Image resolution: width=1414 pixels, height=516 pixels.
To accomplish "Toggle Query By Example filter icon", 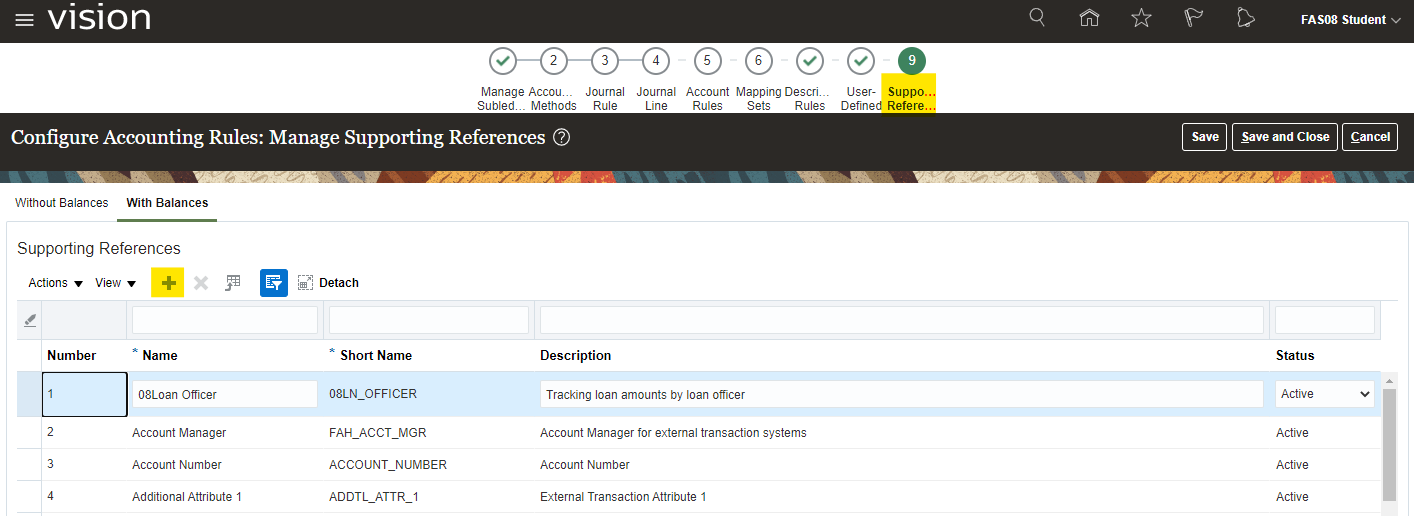I will tap(274, 283).
